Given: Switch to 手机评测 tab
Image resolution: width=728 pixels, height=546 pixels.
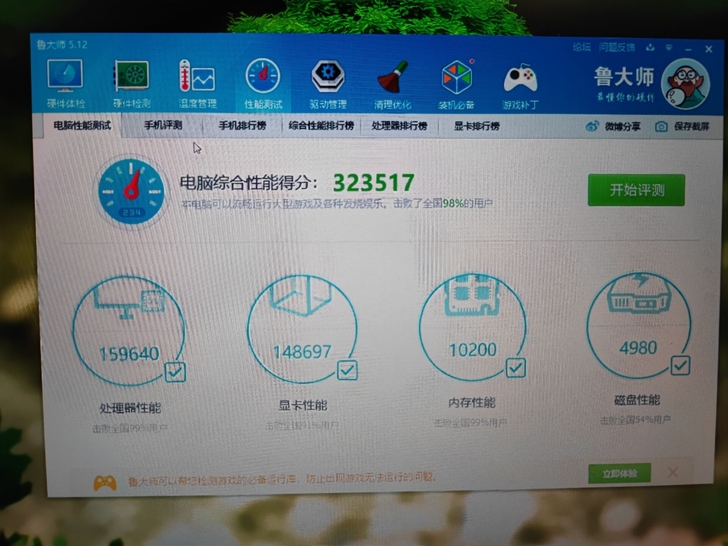Looking at the screenshot, I should 163,125.
